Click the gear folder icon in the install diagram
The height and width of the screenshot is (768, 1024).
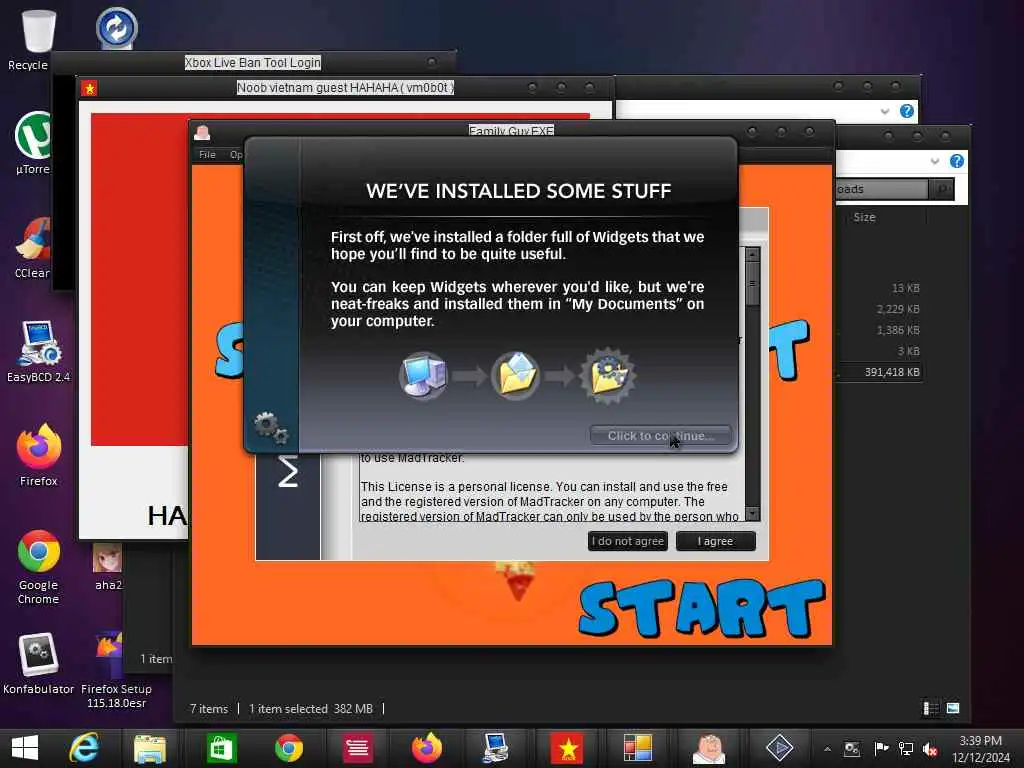click(608, 376)
